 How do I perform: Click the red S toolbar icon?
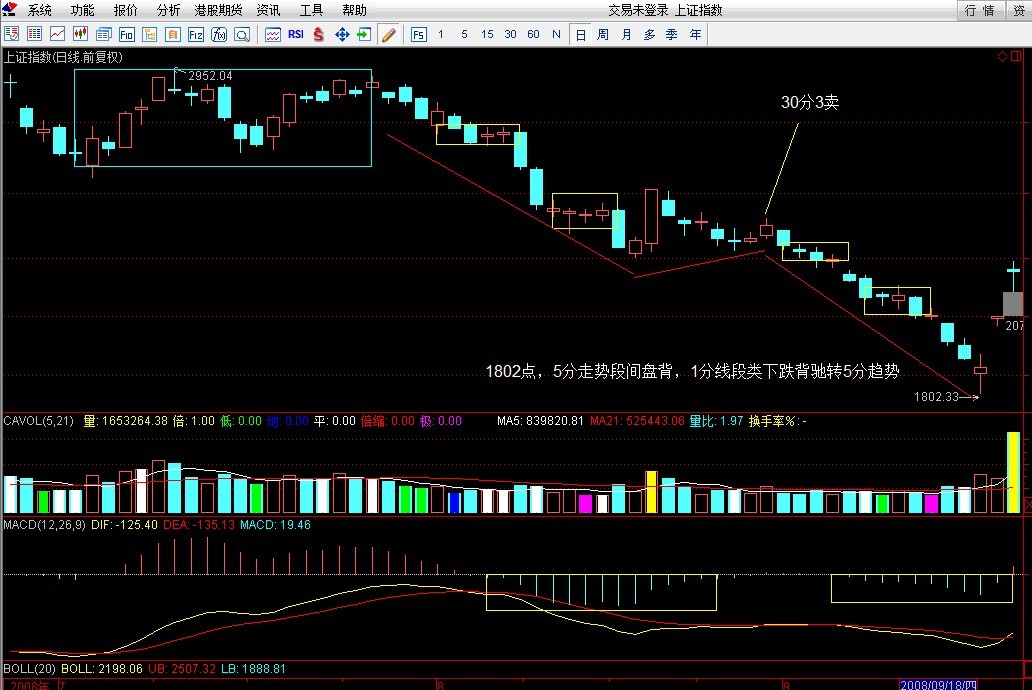coord(319,34)
